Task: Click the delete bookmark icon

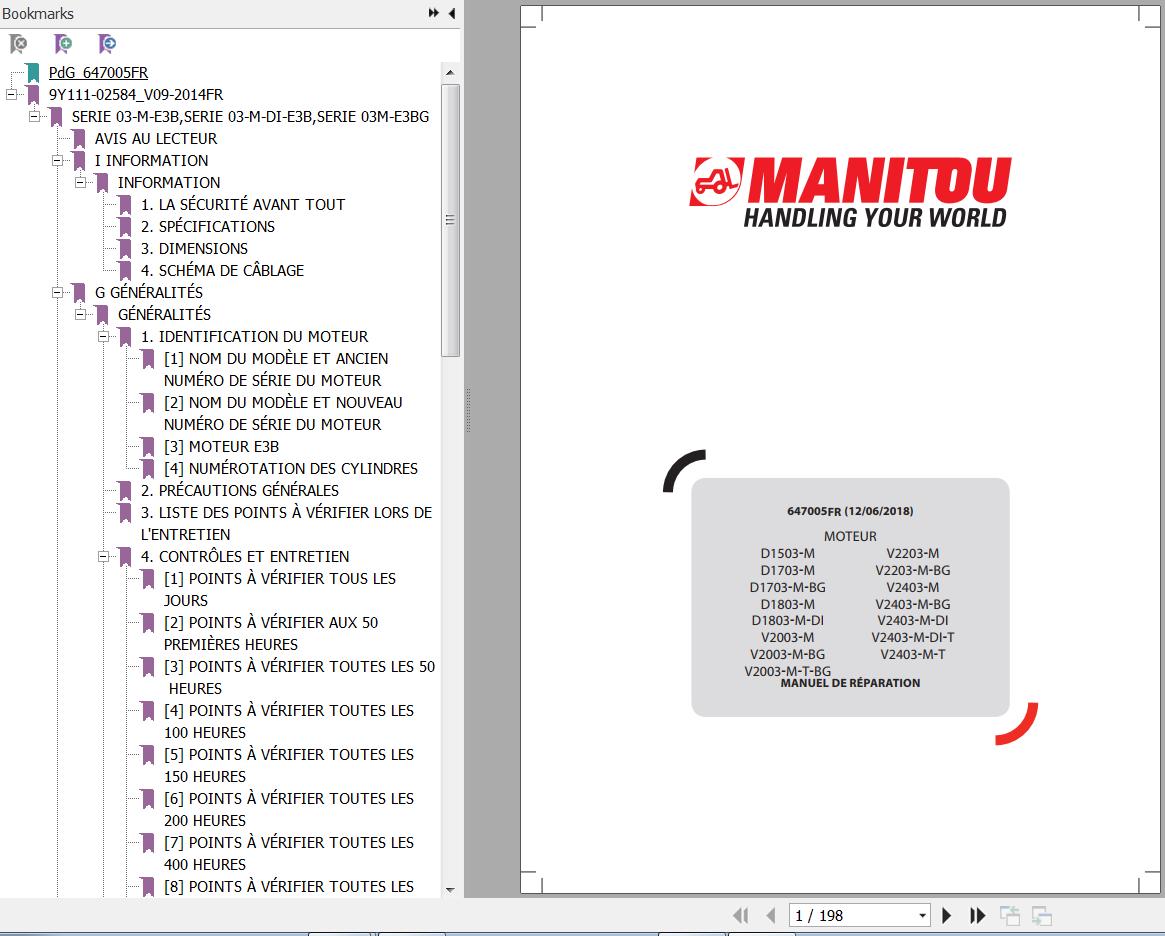Action: [x=18, y=44]
